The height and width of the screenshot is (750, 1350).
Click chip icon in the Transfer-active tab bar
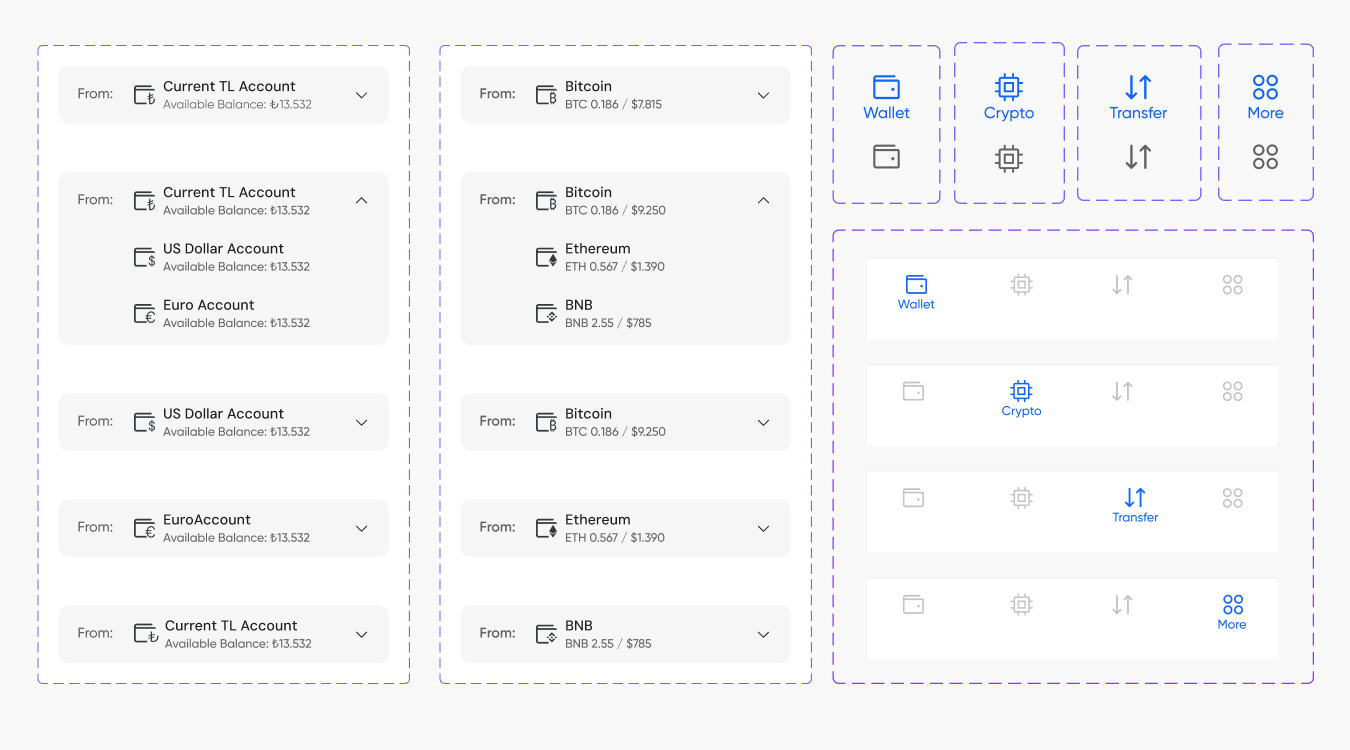[1021, 498]
